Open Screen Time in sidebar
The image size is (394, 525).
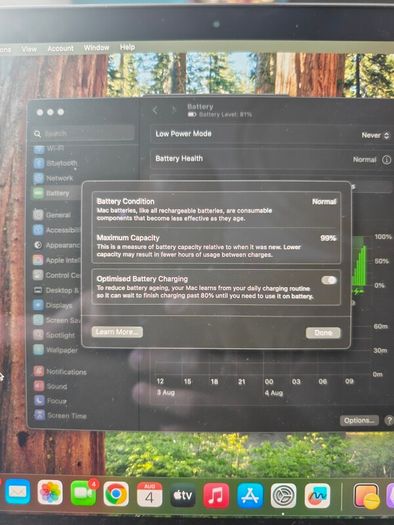(x=61, y=416)
